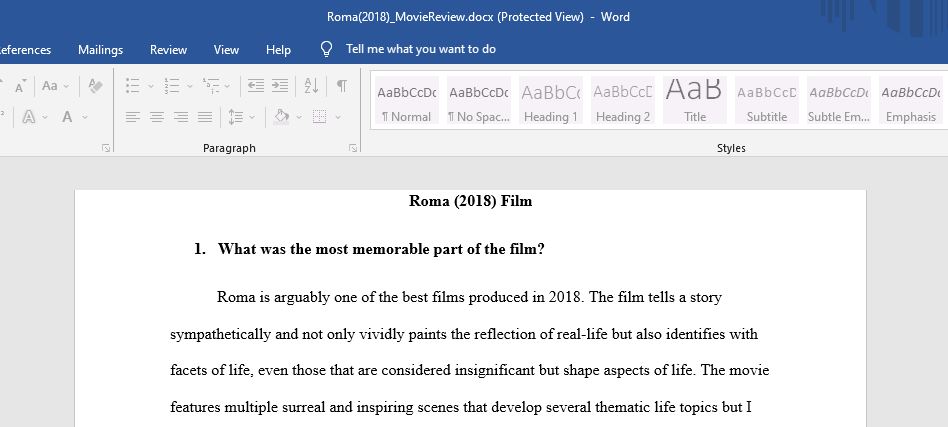Open the Line Spacing dropdown arrow
The height and width of the screenshot is (427, 948).
pos(252,117)
